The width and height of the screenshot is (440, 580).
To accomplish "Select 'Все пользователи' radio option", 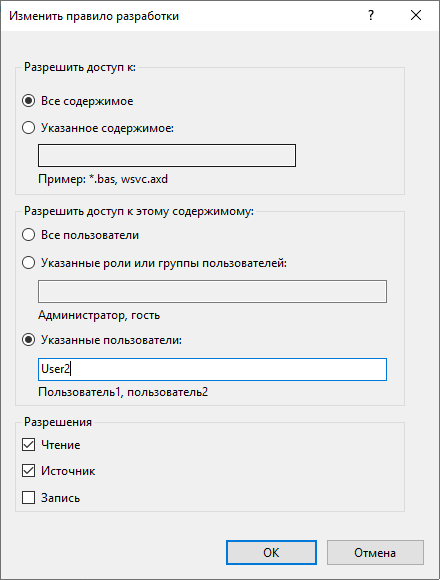I will [28, 235].
